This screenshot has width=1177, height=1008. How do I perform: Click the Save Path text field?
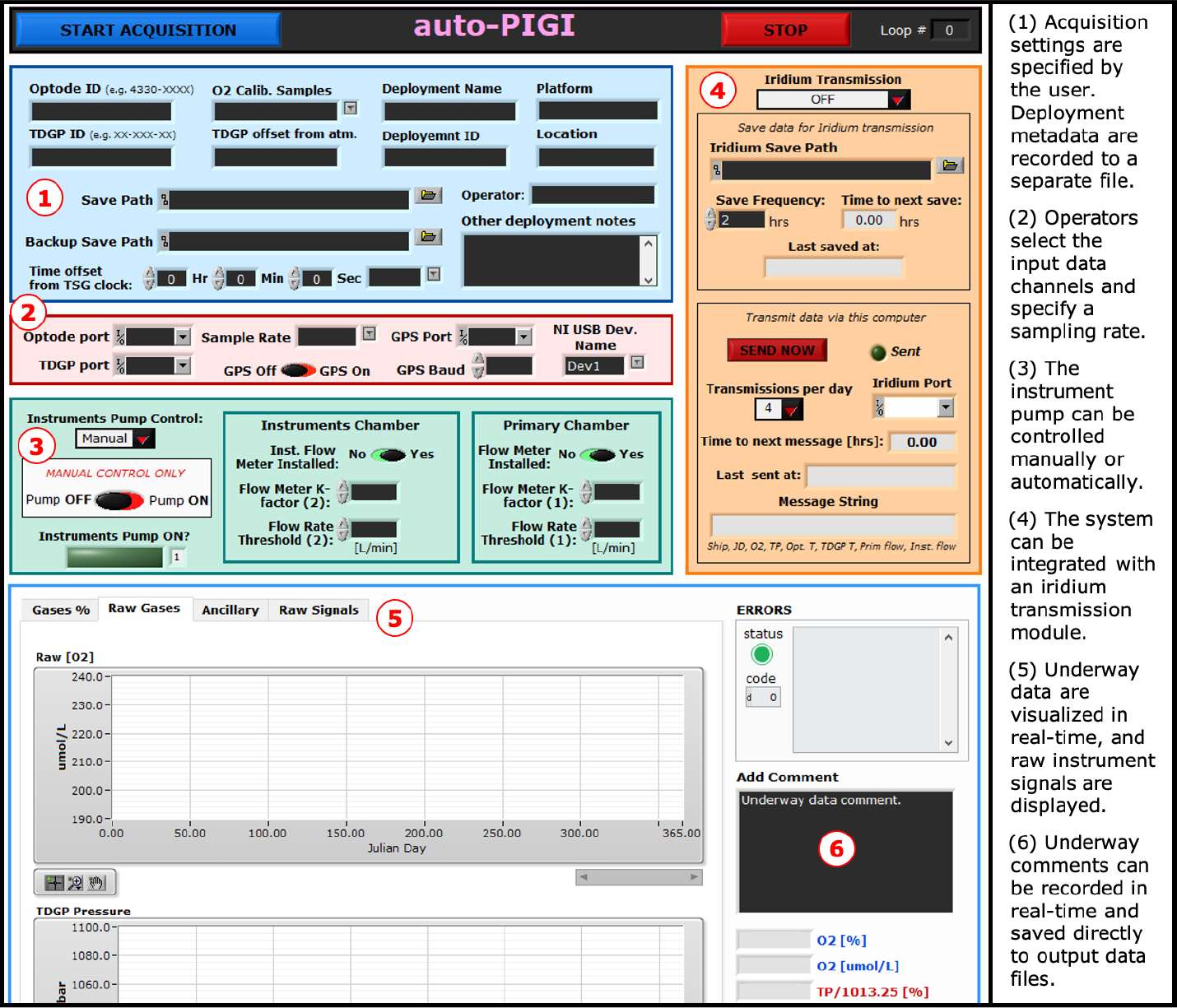[289, 199]
